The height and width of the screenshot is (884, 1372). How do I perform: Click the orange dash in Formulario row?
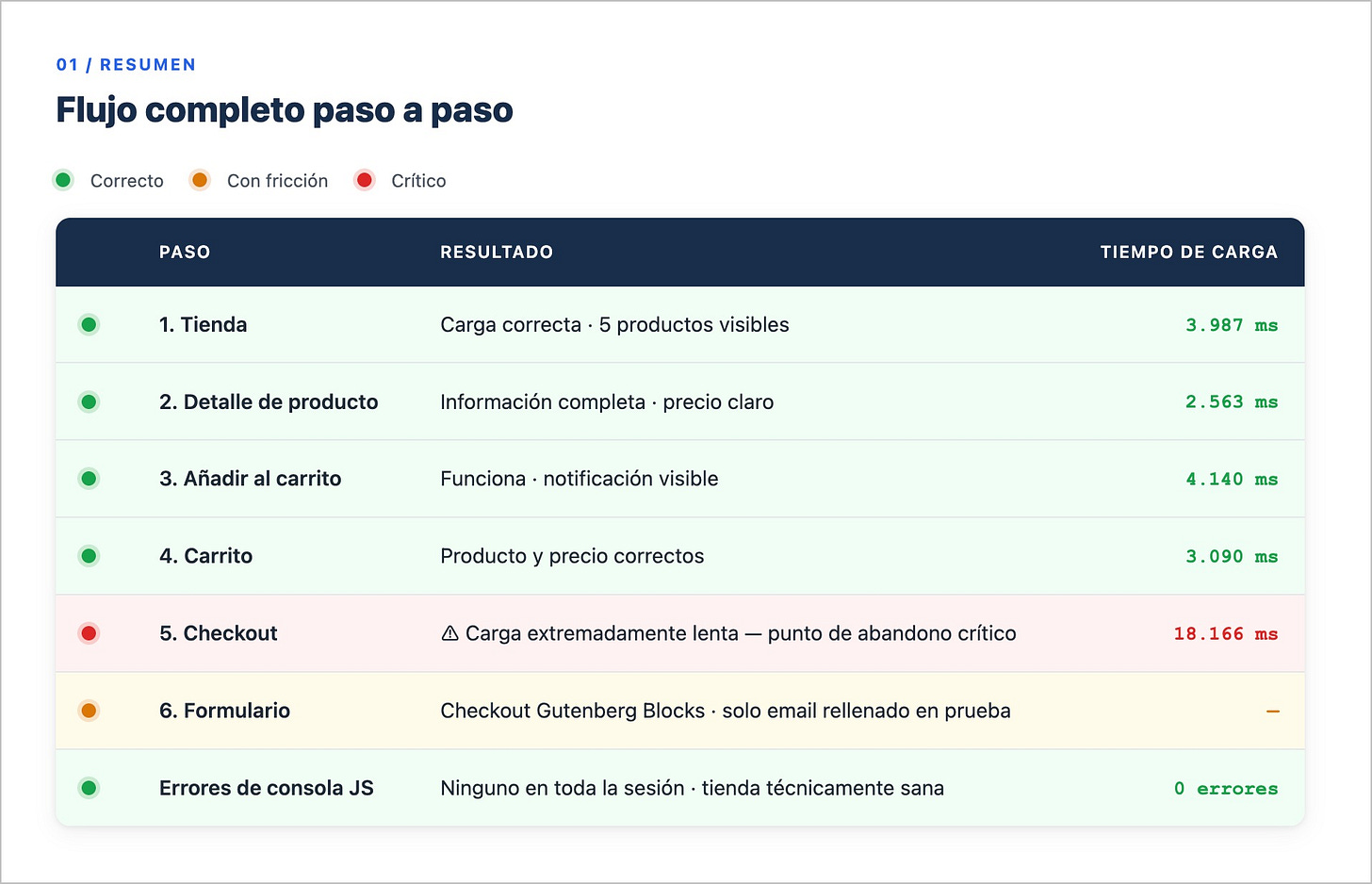point(1272,711)
